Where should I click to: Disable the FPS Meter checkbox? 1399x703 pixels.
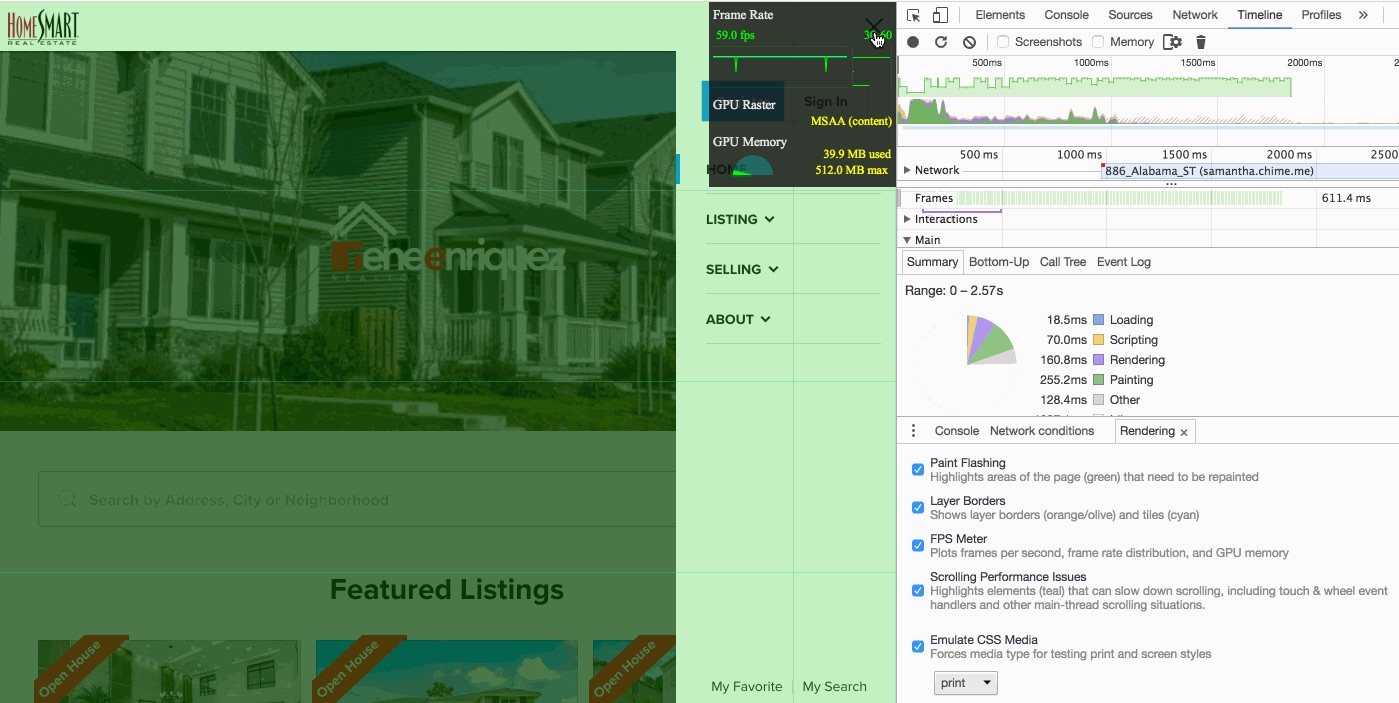(918, 545)
